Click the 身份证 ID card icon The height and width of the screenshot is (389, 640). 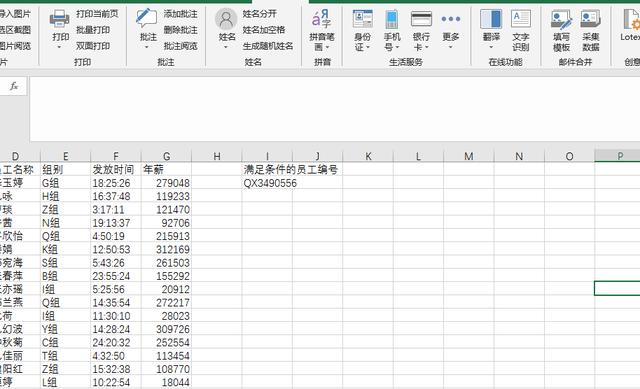point(362,19)
